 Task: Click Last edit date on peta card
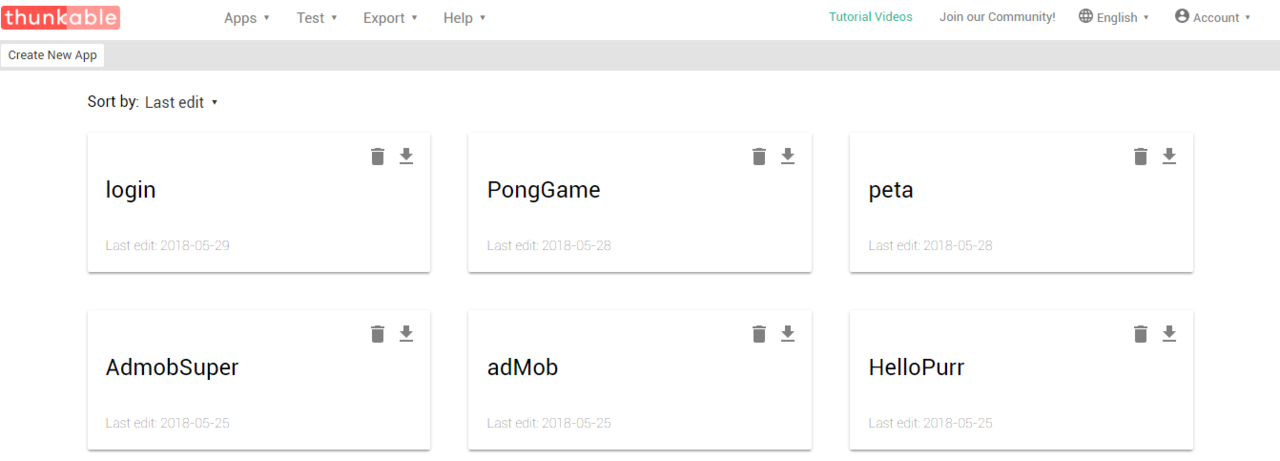click(x=931, y=245)
